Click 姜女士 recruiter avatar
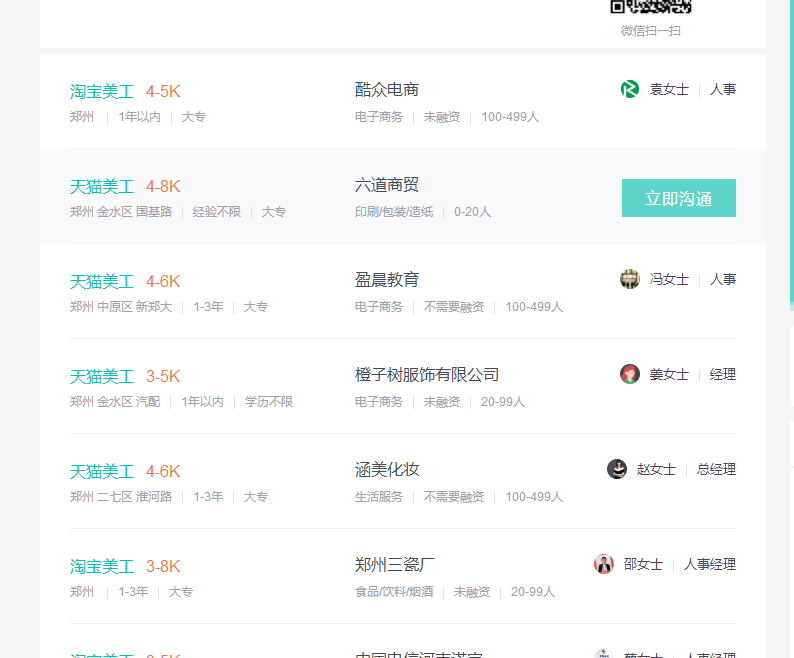Viewport: 794px width, 658px height. 630,374
